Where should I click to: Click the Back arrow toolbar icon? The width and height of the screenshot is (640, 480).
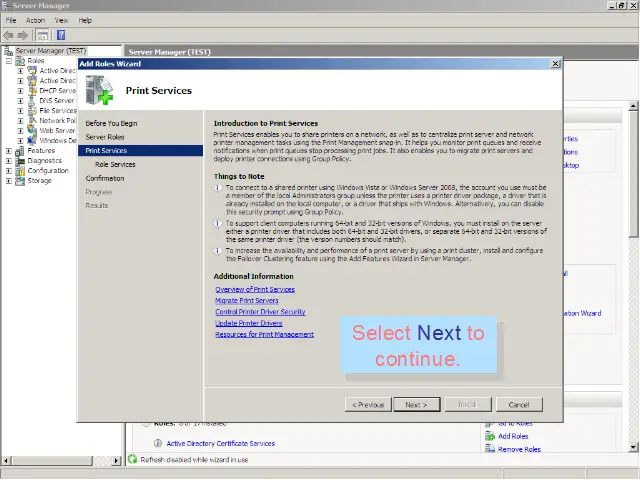point(8,36)
